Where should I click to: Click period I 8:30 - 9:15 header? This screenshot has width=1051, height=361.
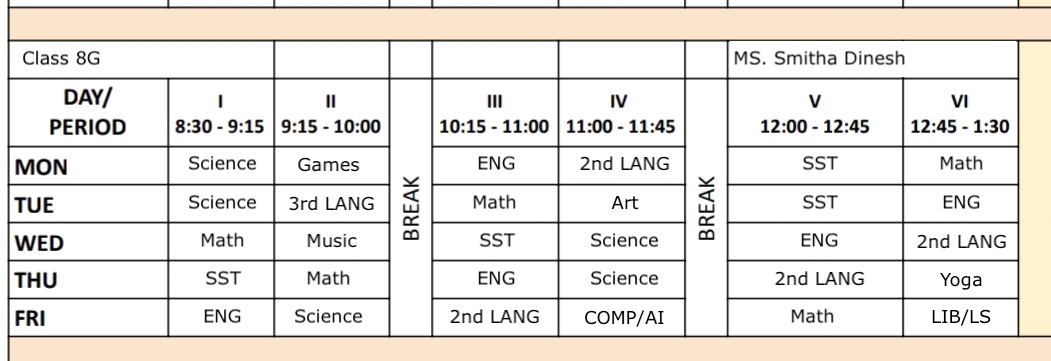pos(221,113)
